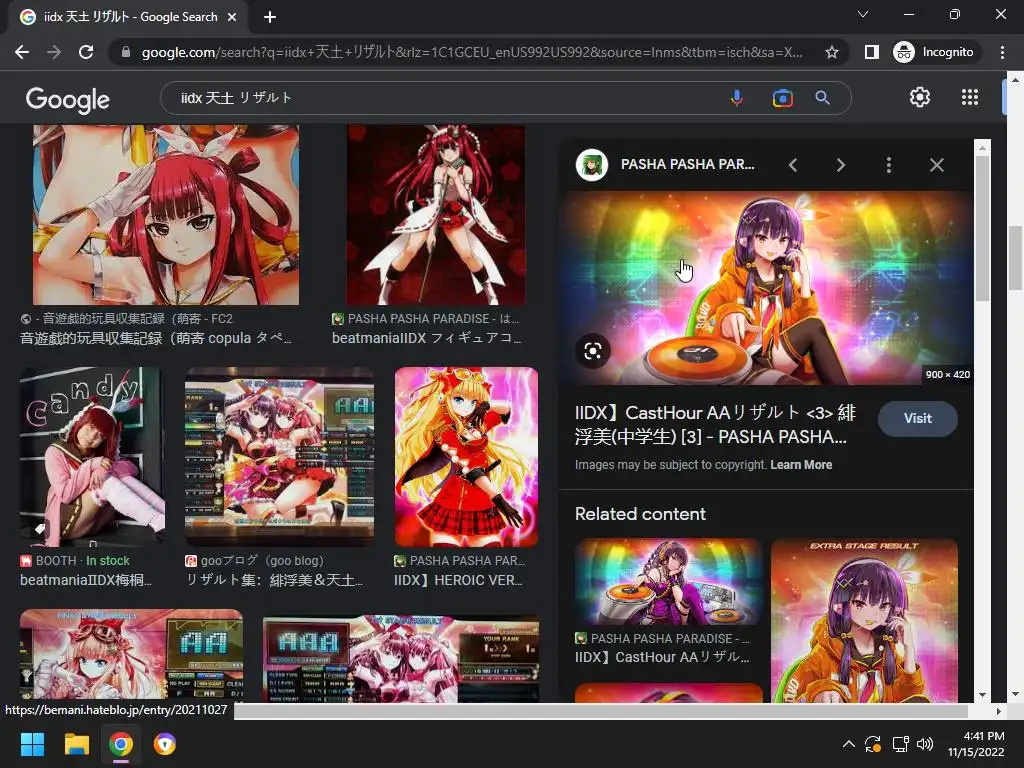Click horizontal scrollbar at page bottom
1024x768 pixels.
(601, 711)
